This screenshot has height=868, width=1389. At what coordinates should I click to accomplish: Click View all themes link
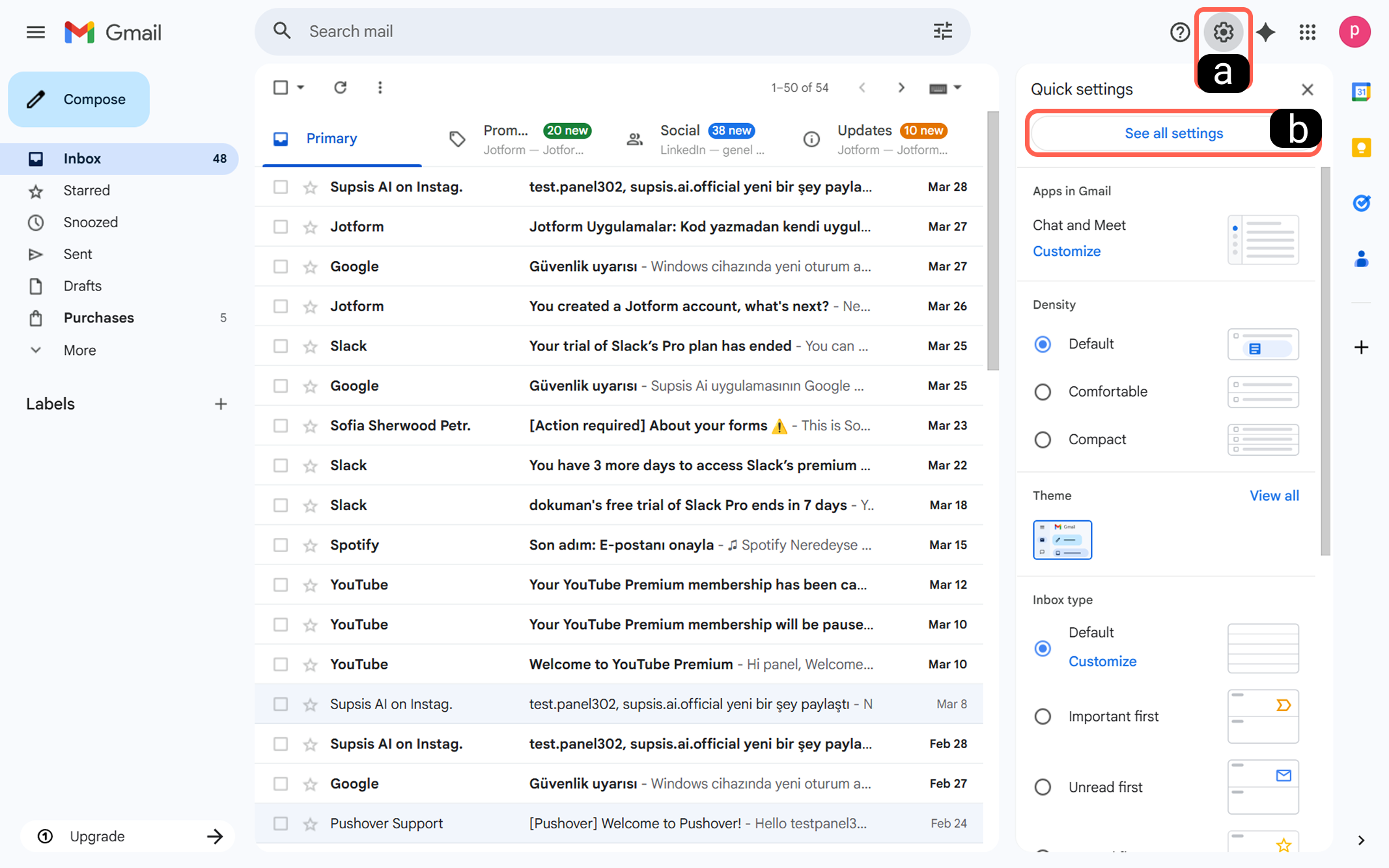(1274, 496)
